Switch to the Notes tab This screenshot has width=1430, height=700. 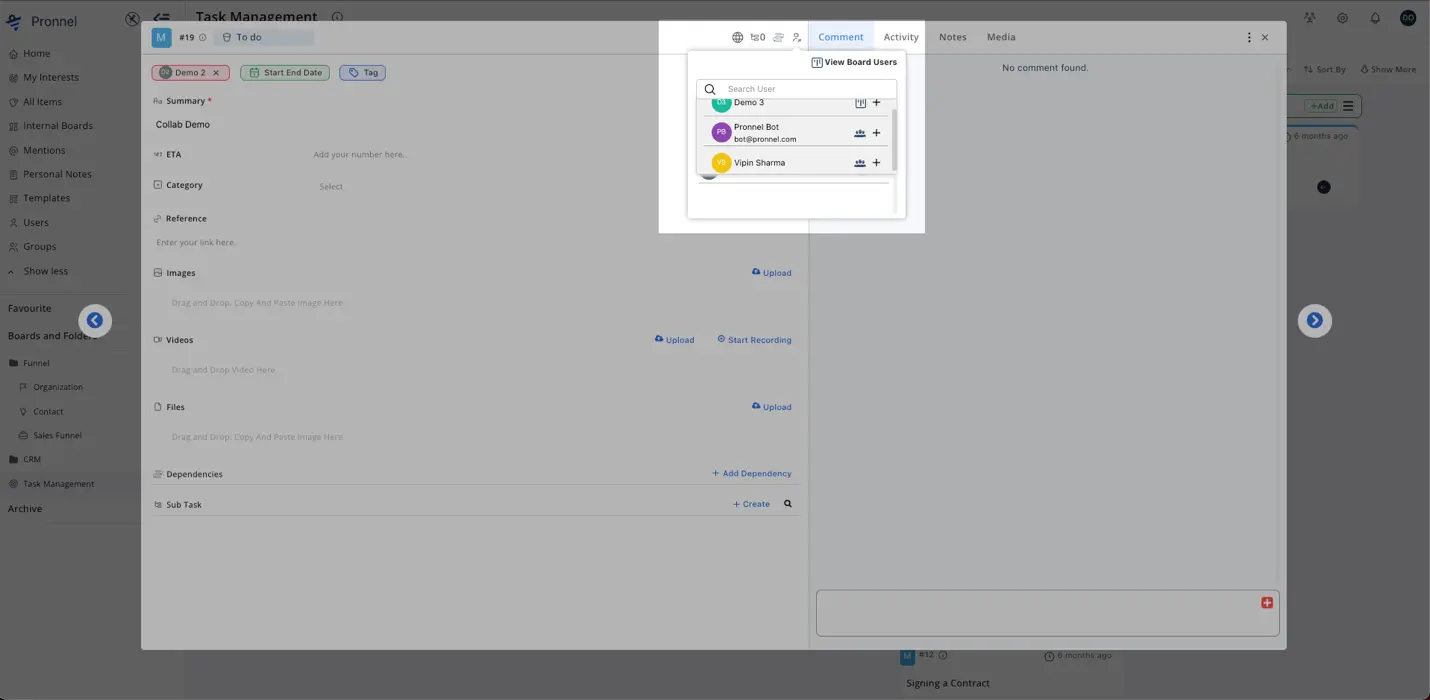coord(953,37)
